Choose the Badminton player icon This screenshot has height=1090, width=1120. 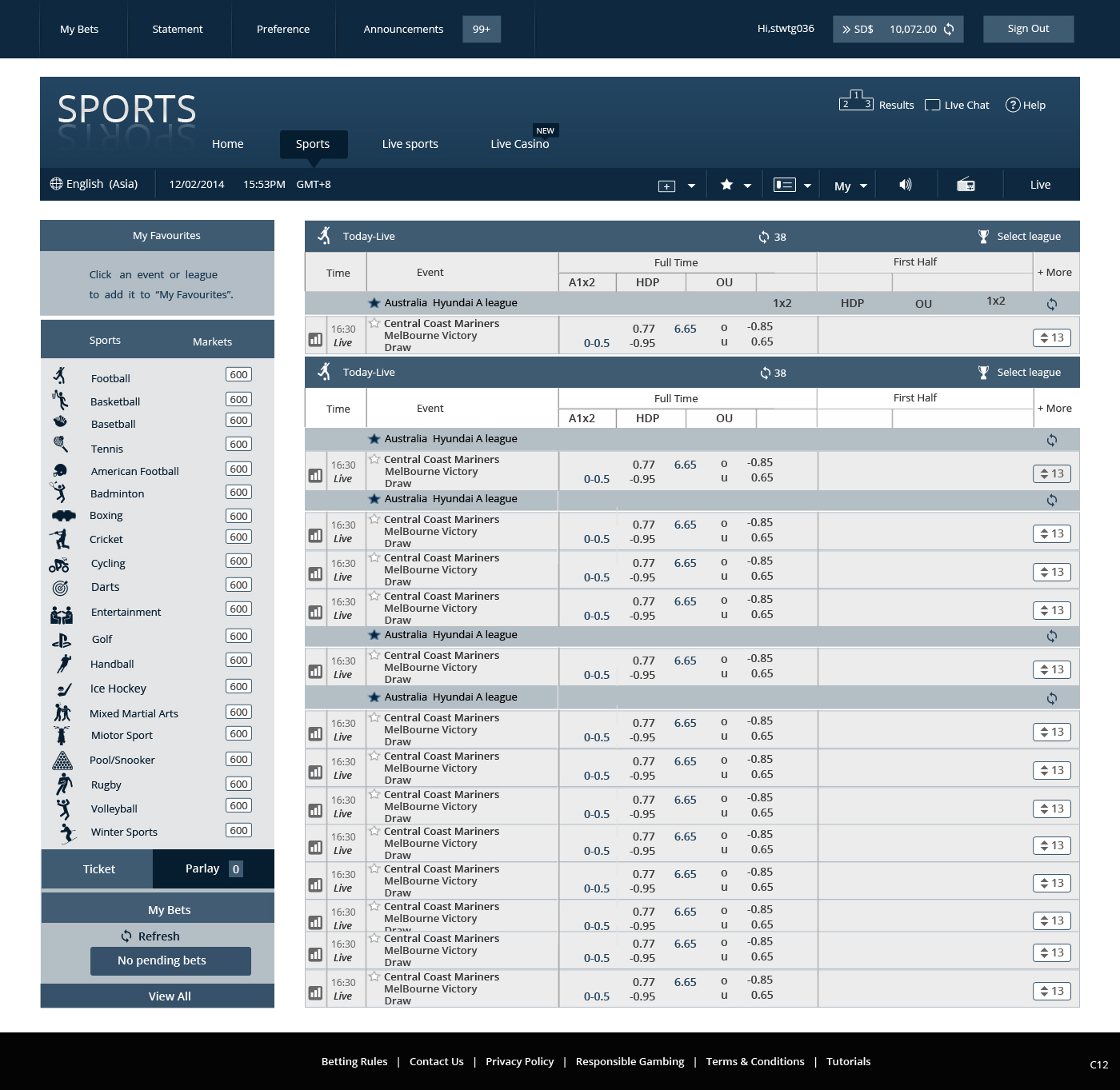[58, 492]
